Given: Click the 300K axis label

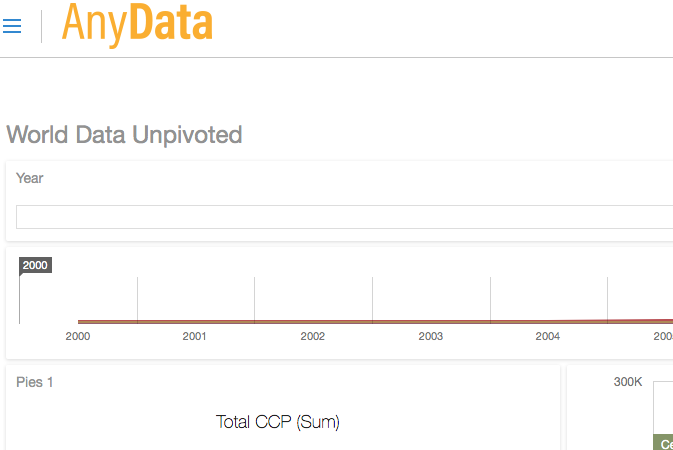Looking at the screenshot, I should click(628, 382).
